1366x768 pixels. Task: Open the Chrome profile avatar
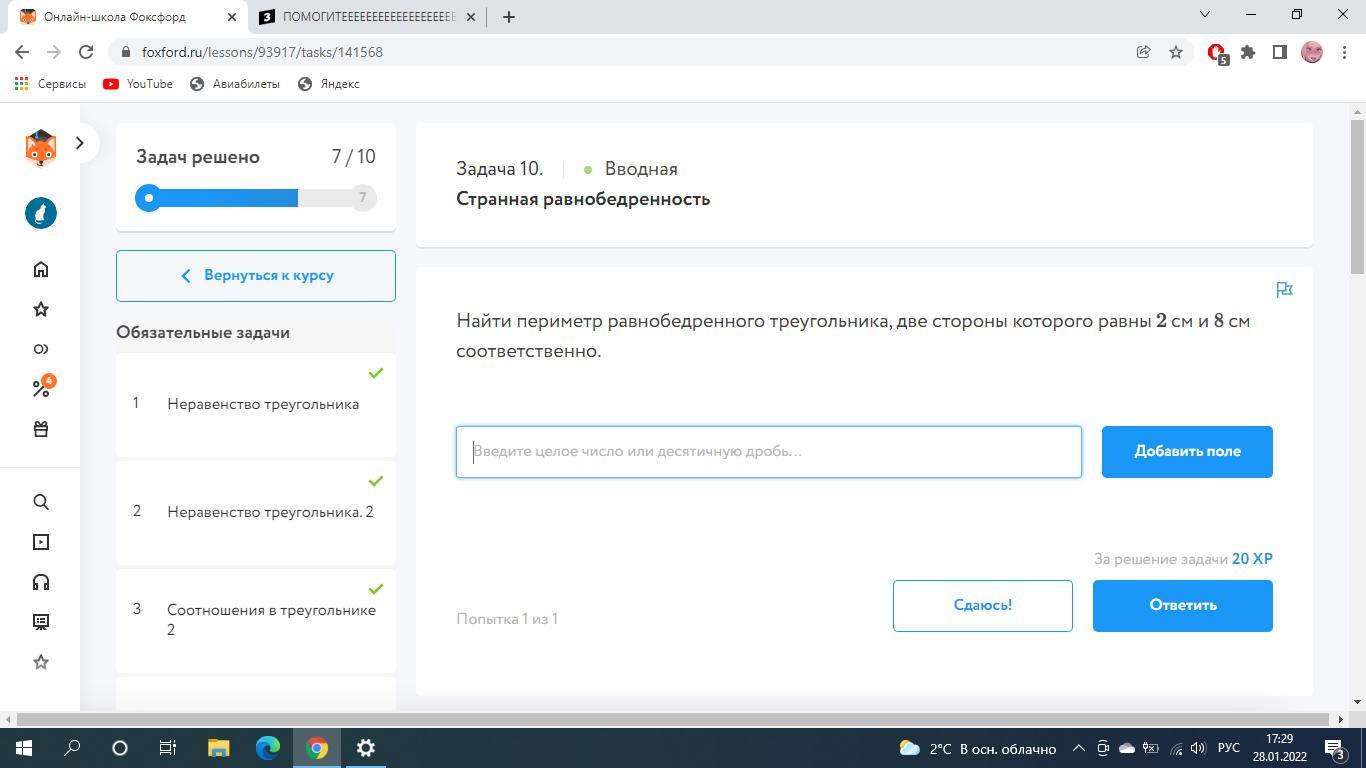(x=1312, y=52)
